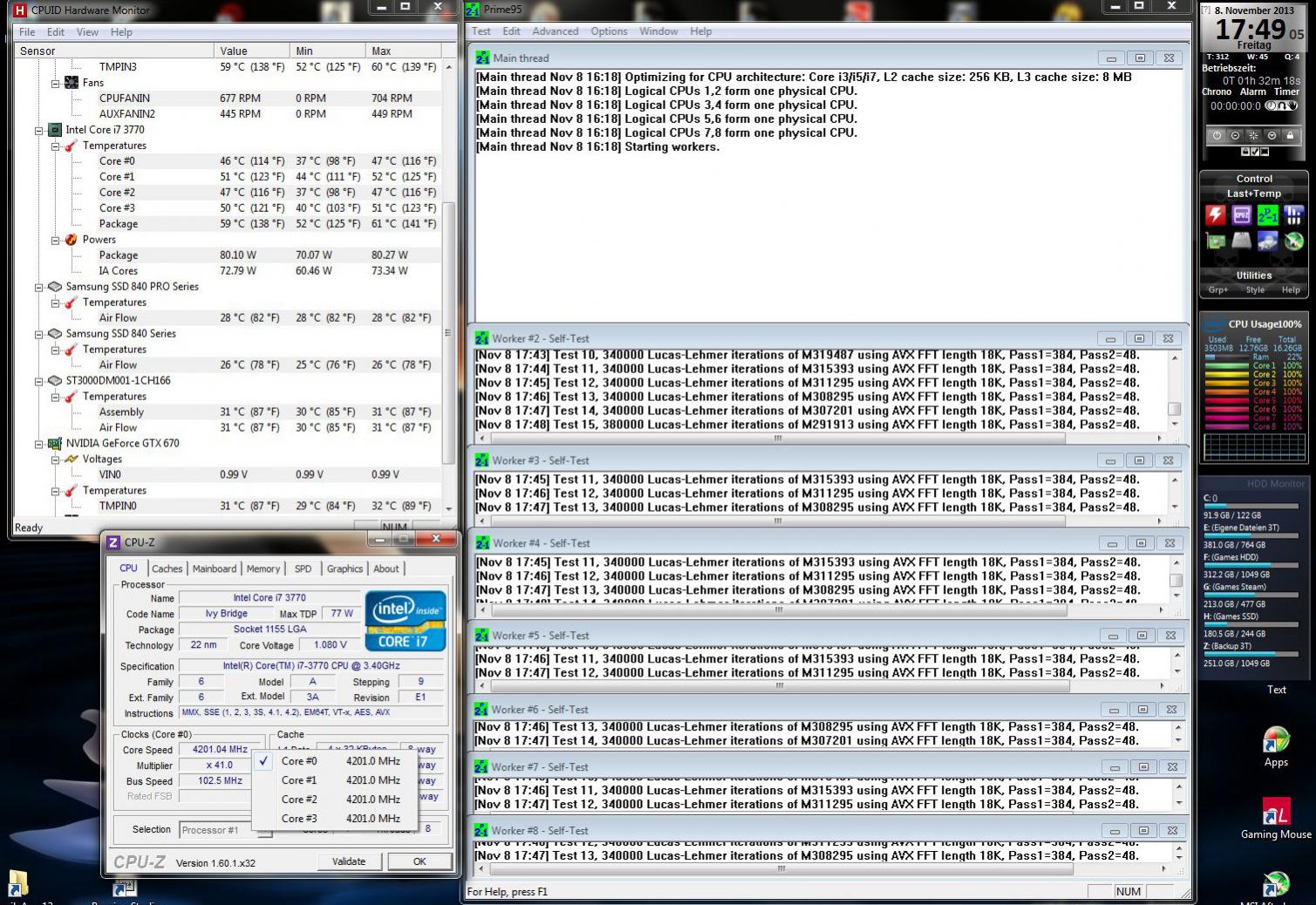This screenshot has height=905, width=1316.
Task: Collapse the Samsung SSD 840 Series node
Action: click(x=38, y=334)
